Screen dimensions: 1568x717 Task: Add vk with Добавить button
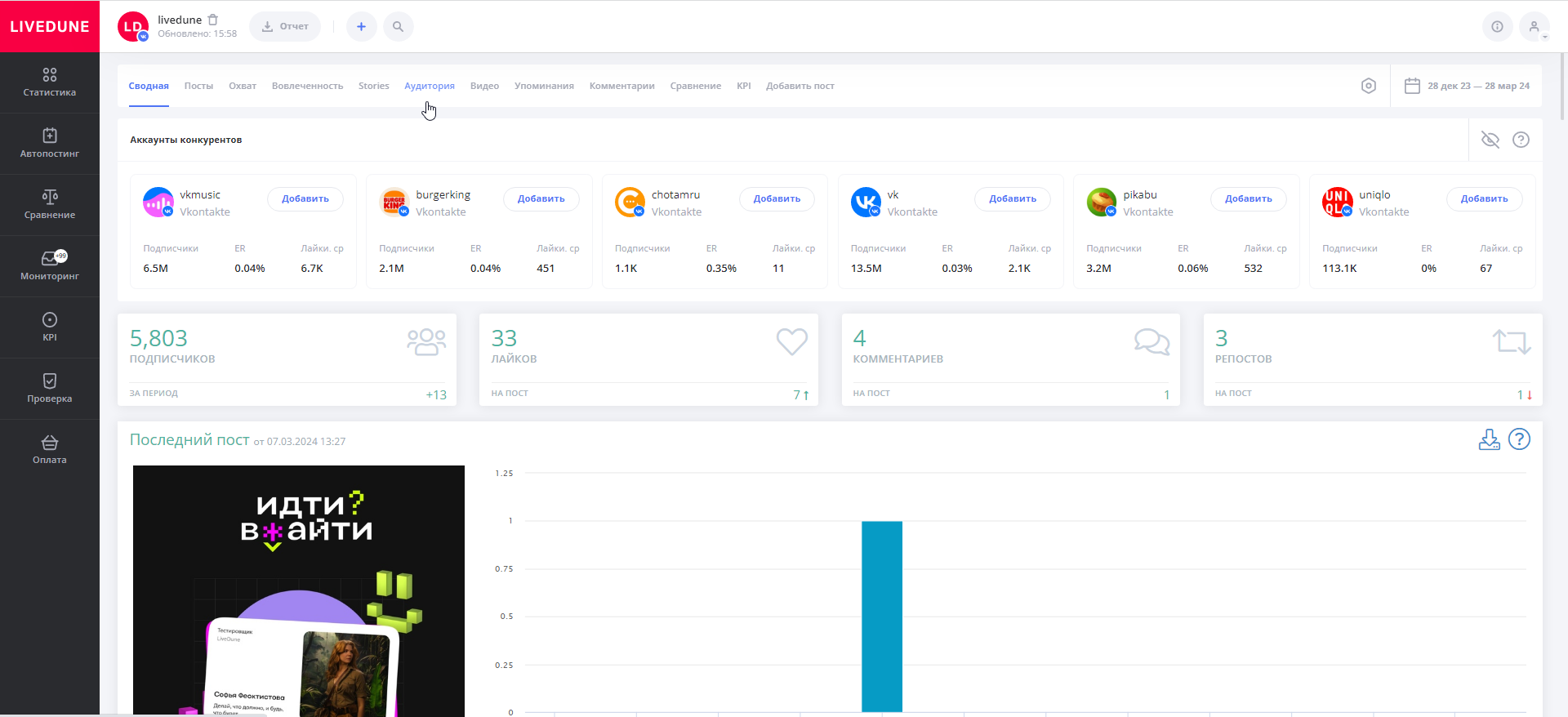[1013, 199]
